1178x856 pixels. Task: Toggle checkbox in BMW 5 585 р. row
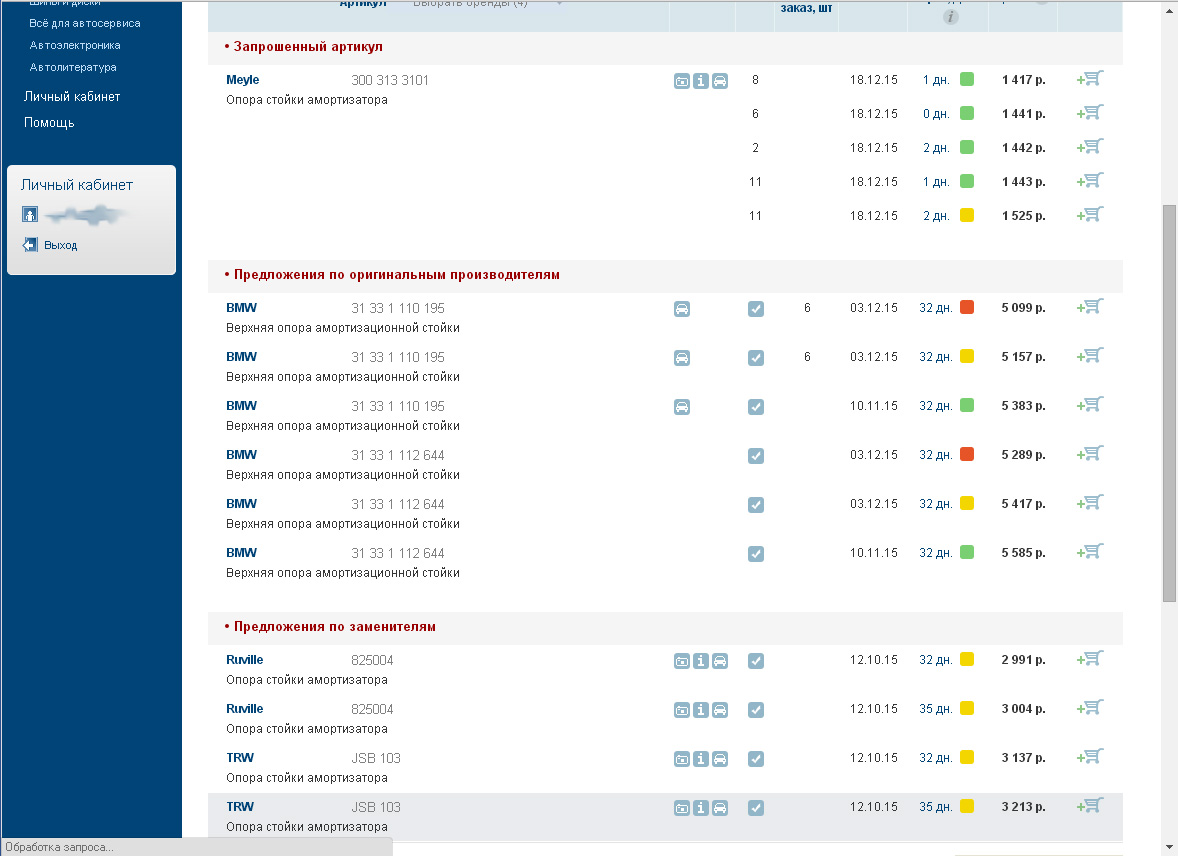(756, 554)
